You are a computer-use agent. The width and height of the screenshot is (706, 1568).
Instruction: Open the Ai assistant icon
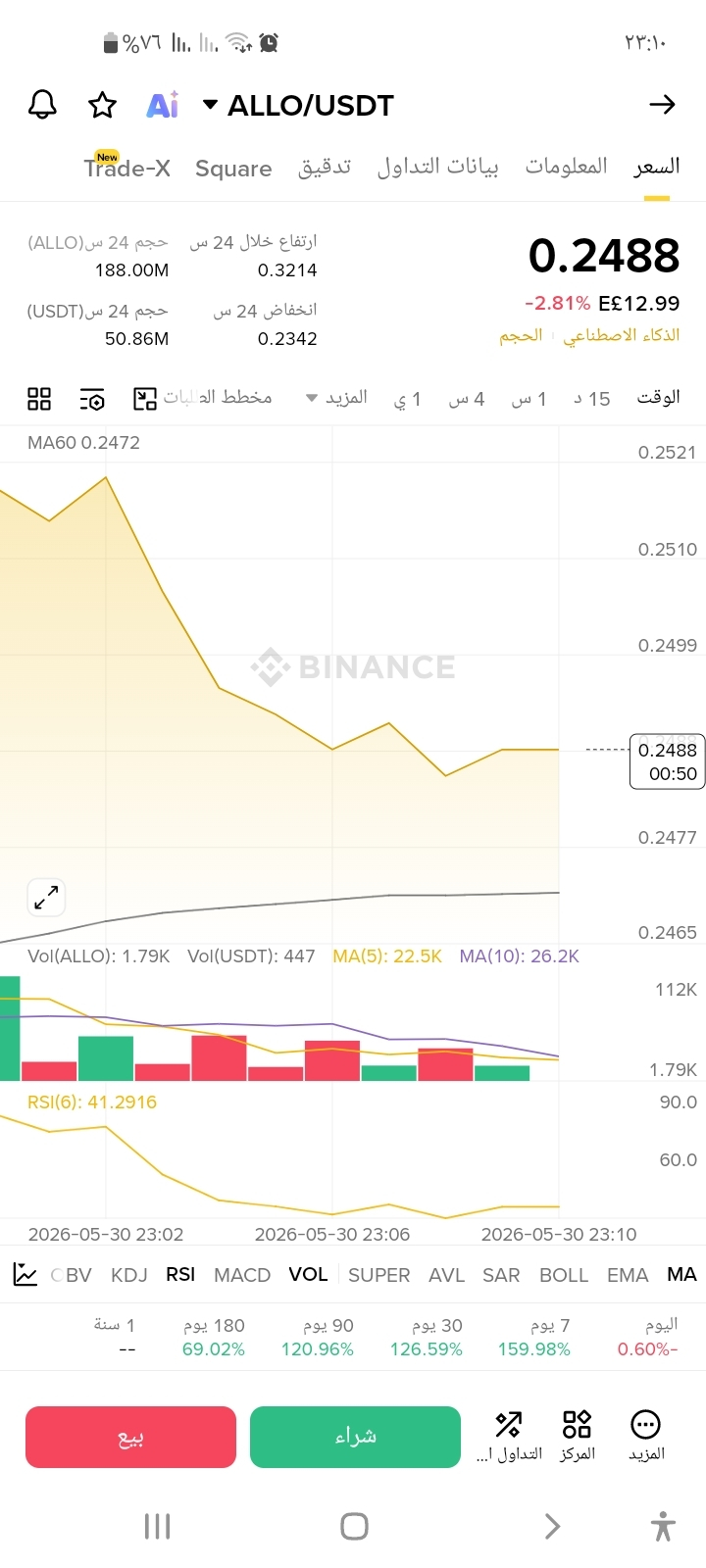coord(163,105)
